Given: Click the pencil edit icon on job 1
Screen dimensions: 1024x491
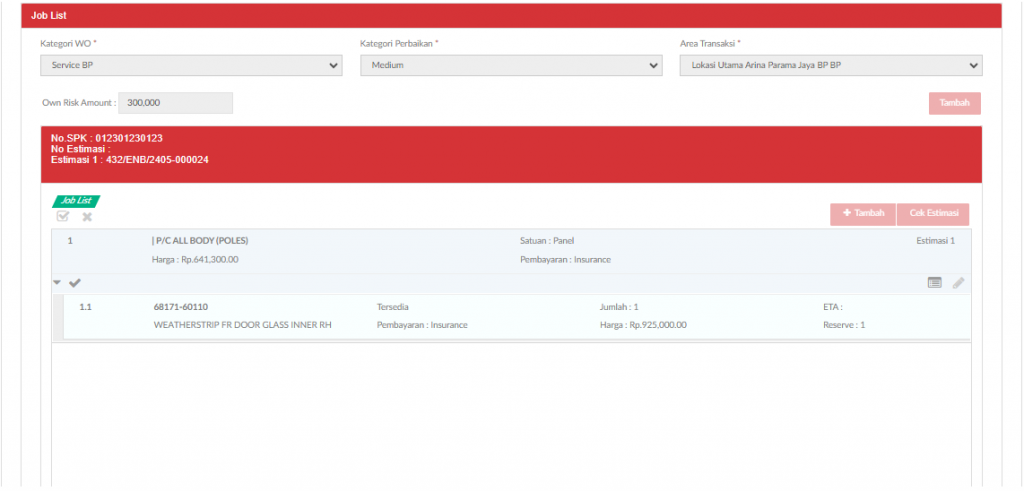Looking at the screenshot, I should [958, 283].
